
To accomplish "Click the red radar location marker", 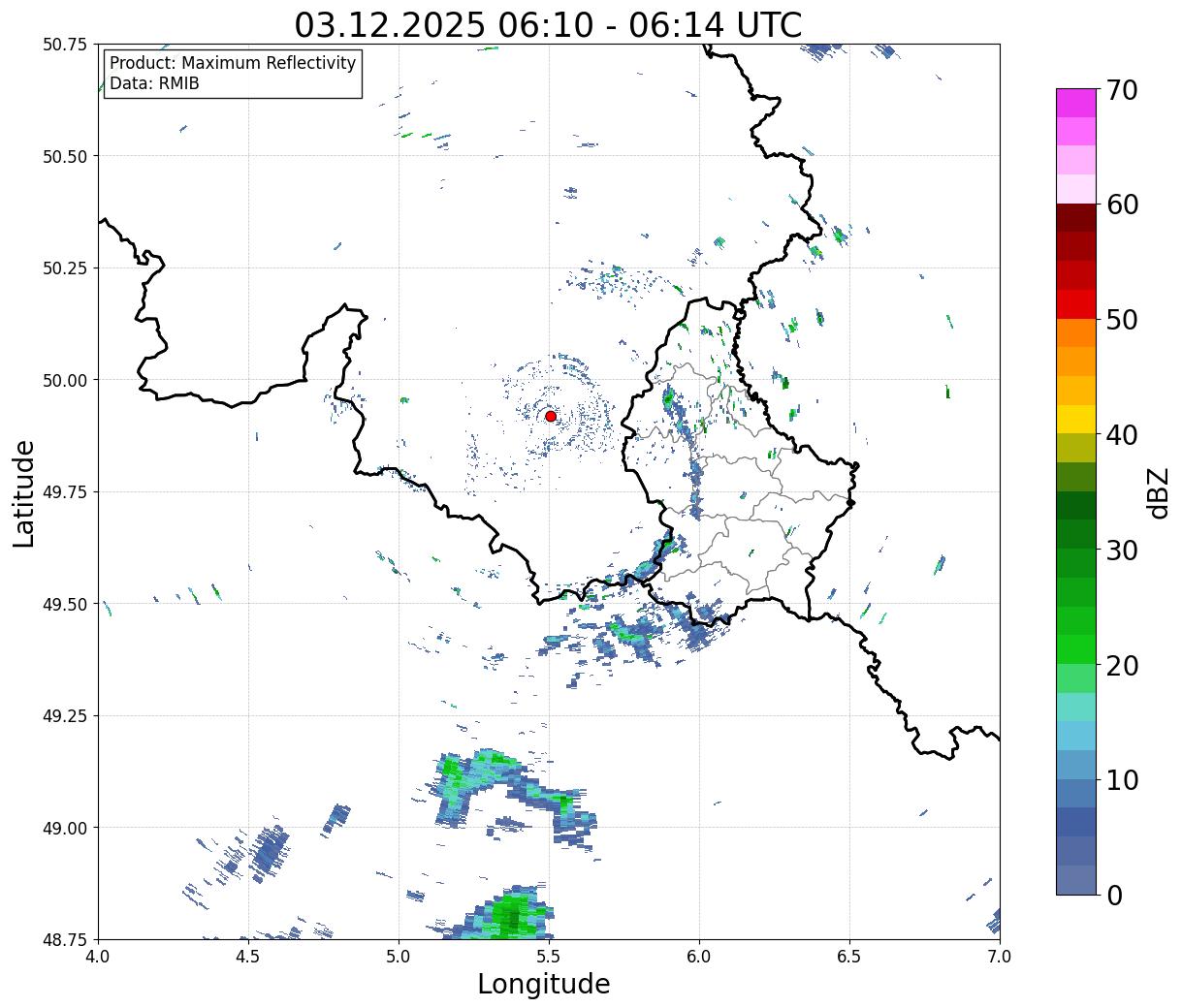I will (x=551, y=416).
